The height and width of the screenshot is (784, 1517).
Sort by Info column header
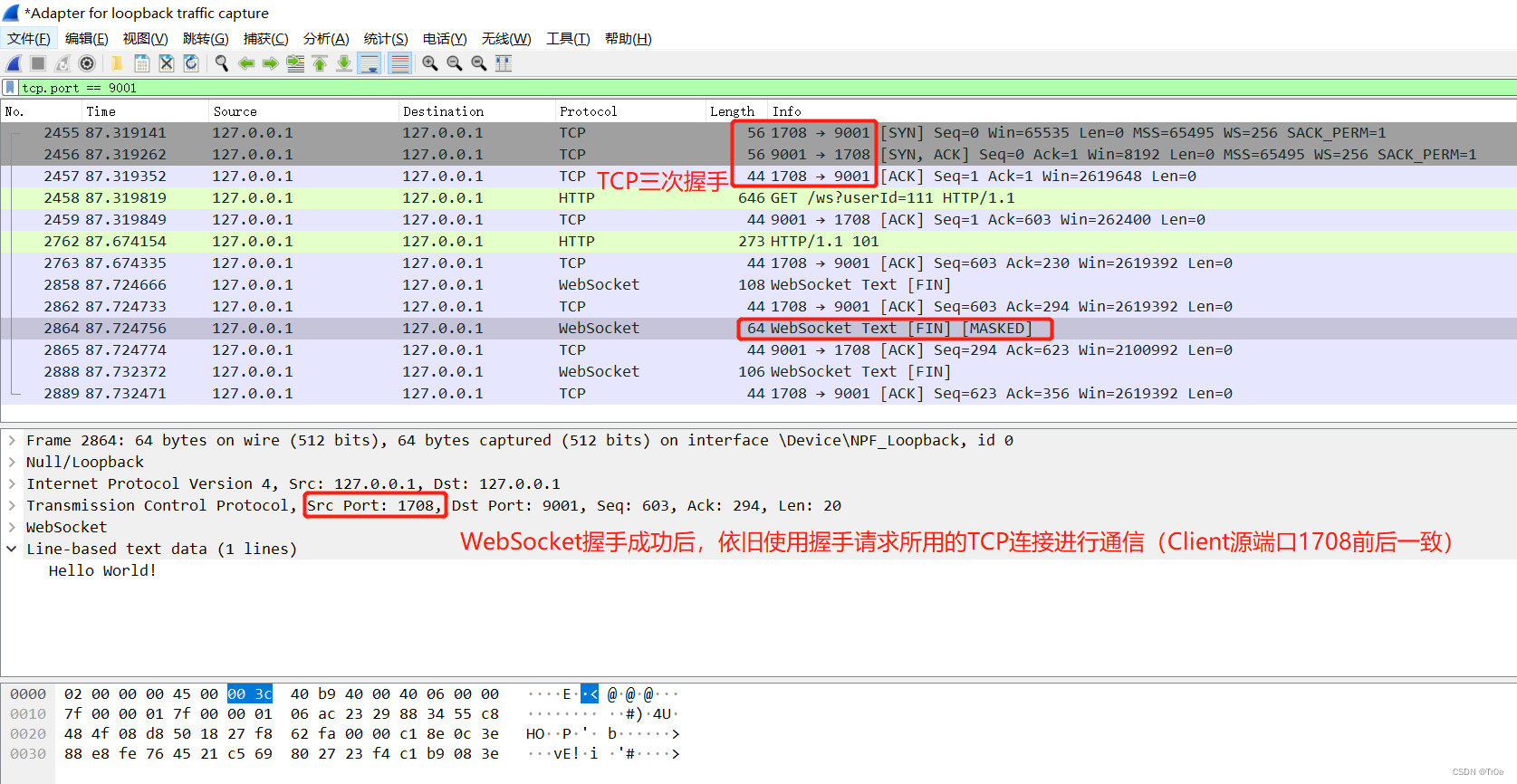1142,111
